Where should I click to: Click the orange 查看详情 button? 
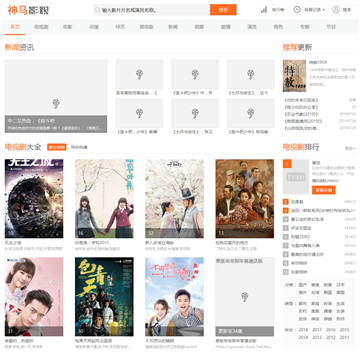coord(324,190)
